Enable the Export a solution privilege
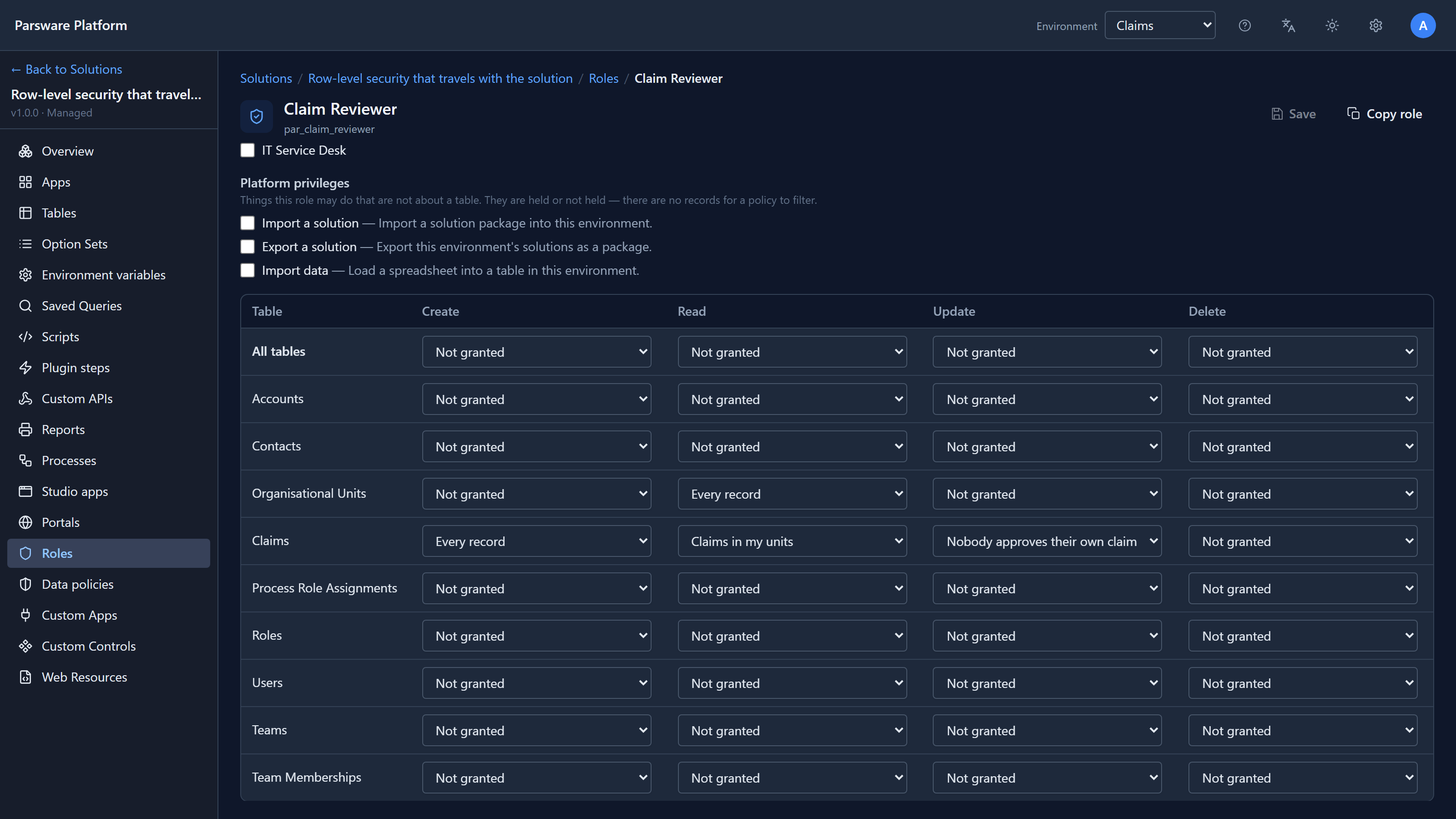Image resolution: width=1456 pixels, height=819 pixels. pos(248,247)
